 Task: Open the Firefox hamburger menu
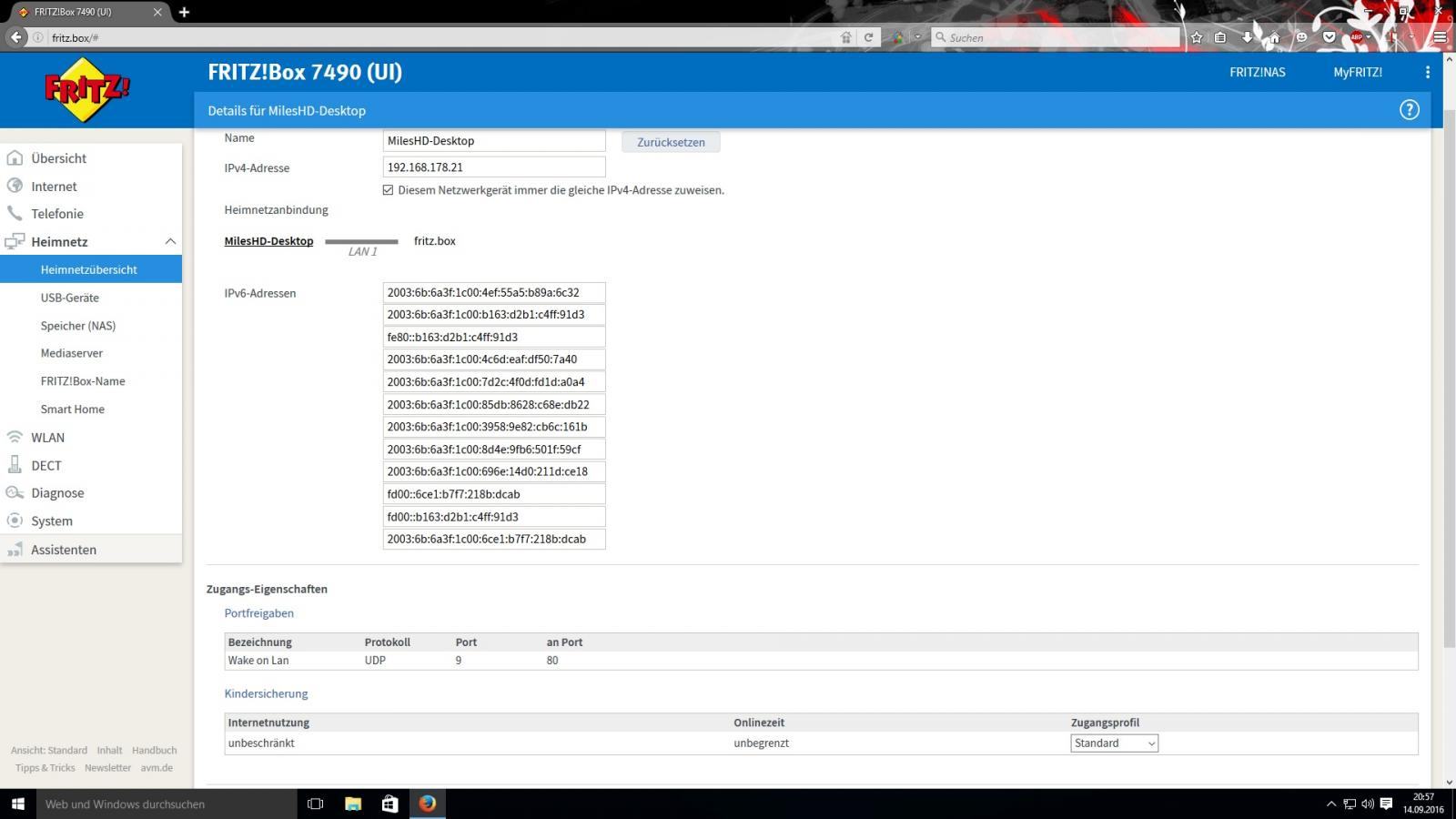[x=1440, y=37]
